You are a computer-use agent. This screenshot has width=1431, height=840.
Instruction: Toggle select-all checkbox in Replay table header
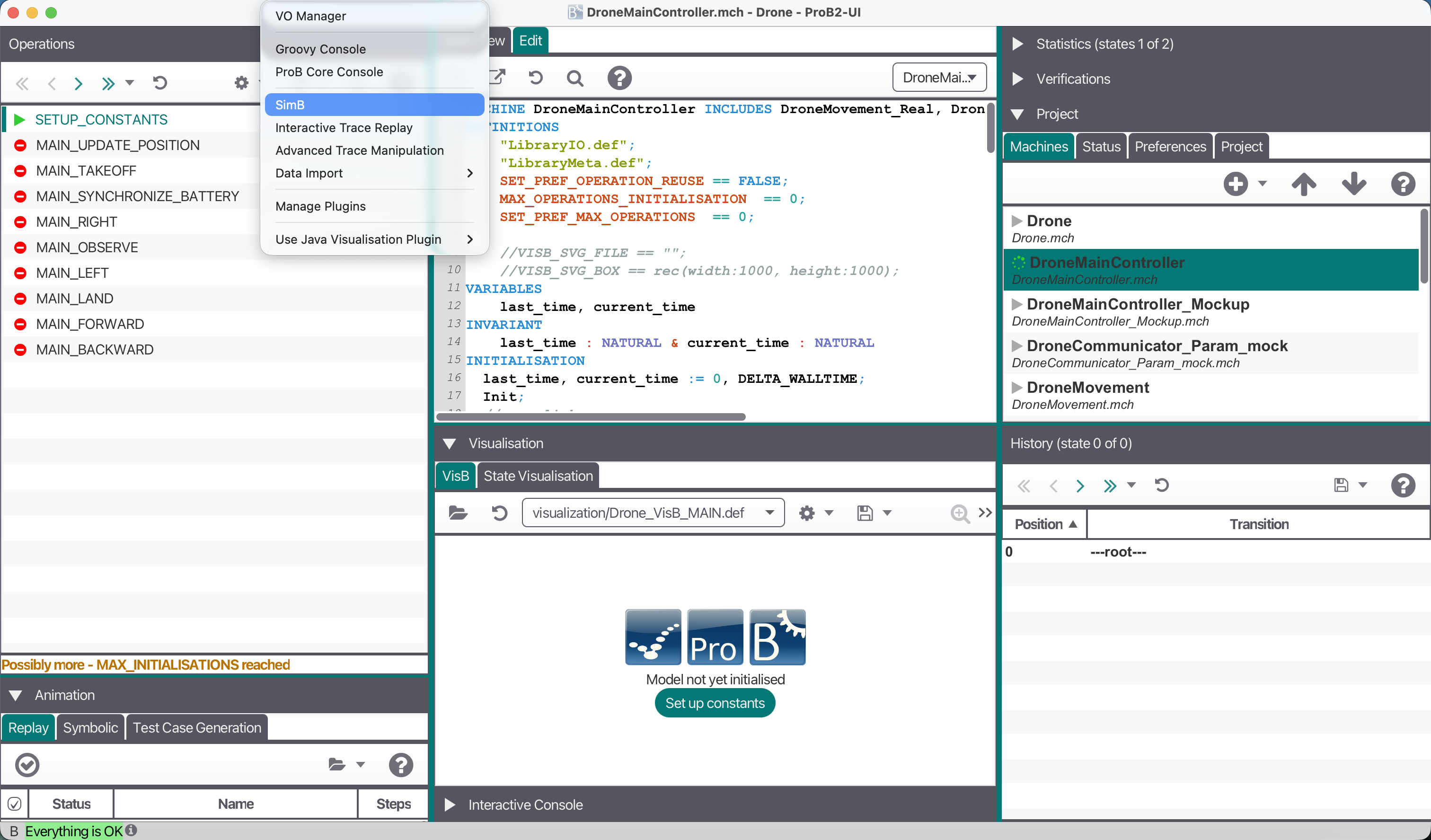pos(15,804)
